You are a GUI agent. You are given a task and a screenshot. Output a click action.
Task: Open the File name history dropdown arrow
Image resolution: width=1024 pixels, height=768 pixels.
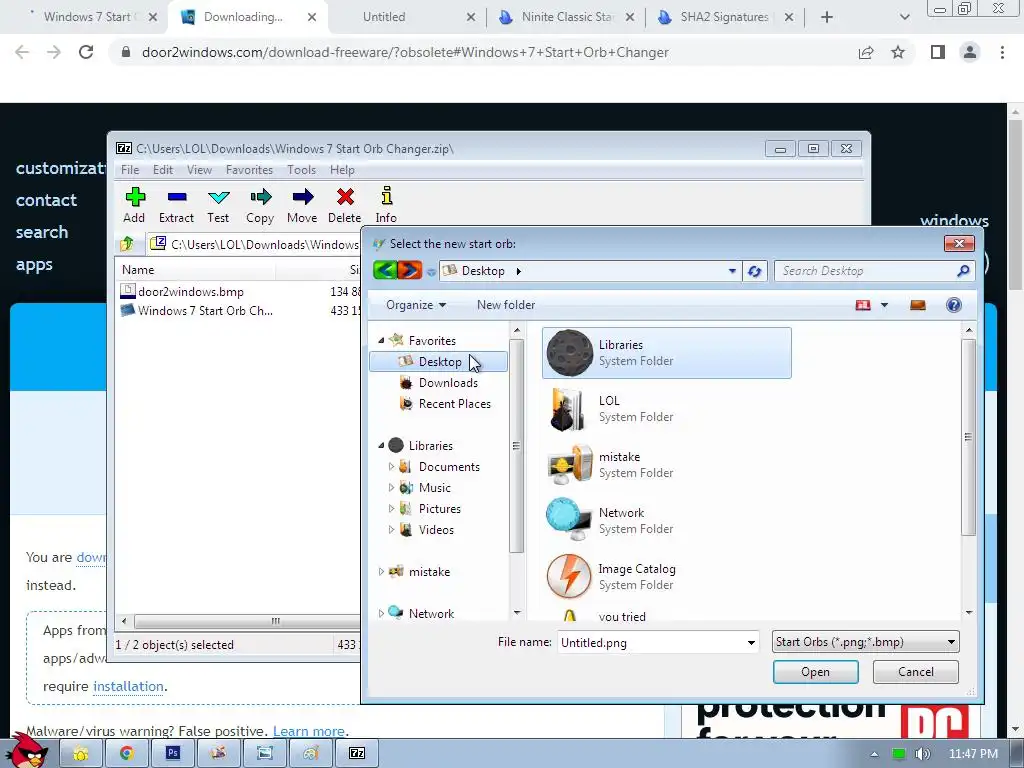pyautogui.click(x=751, y=643)
